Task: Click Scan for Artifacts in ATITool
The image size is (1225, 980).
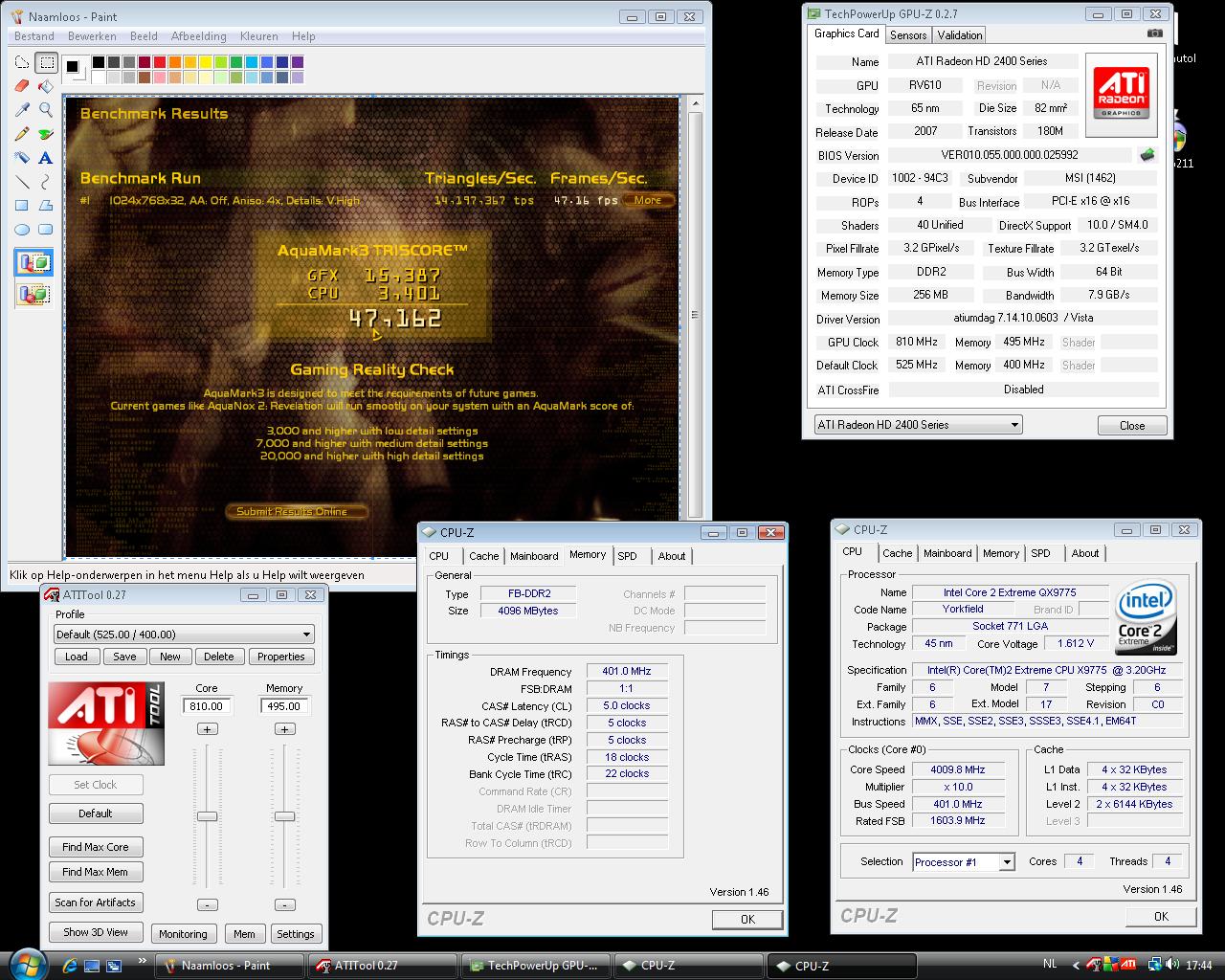Action: coord(96,902)
